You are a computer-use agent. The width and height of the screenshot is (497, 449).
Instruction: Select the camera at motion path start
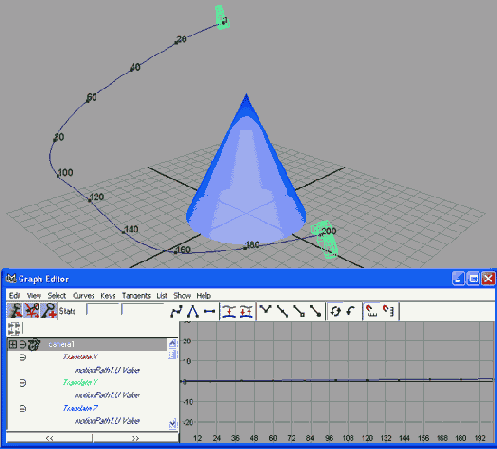222,17
